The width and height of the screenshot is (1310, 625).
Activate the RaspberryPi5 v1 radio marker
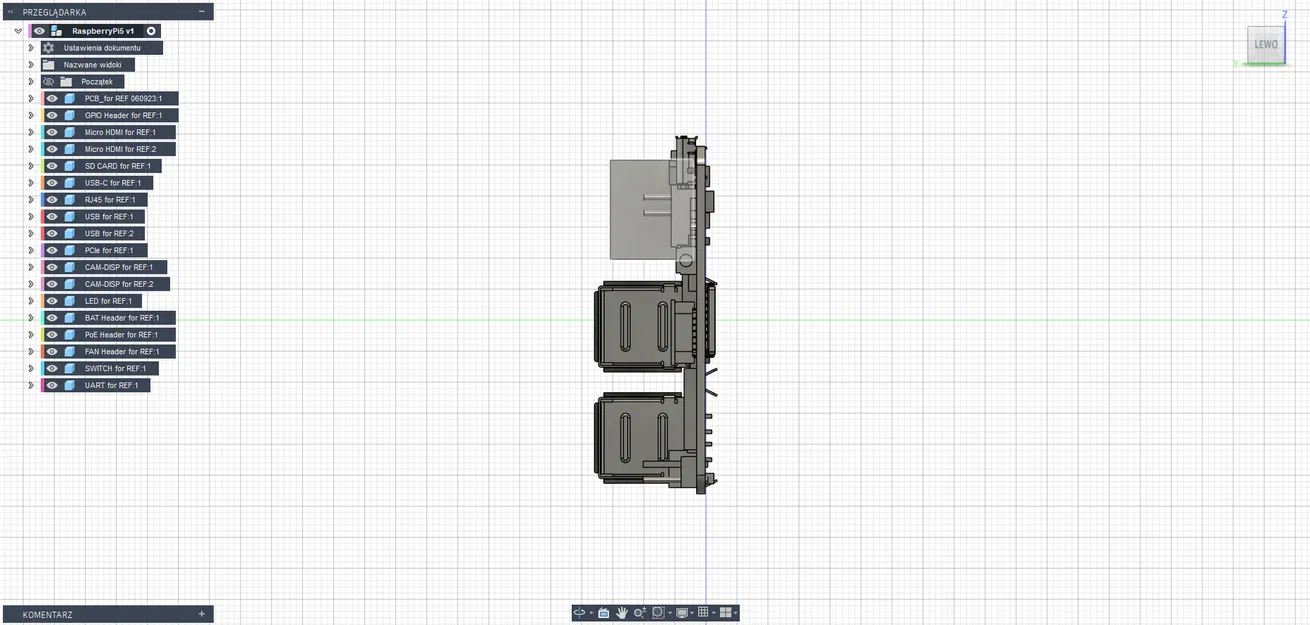(151, 30)
